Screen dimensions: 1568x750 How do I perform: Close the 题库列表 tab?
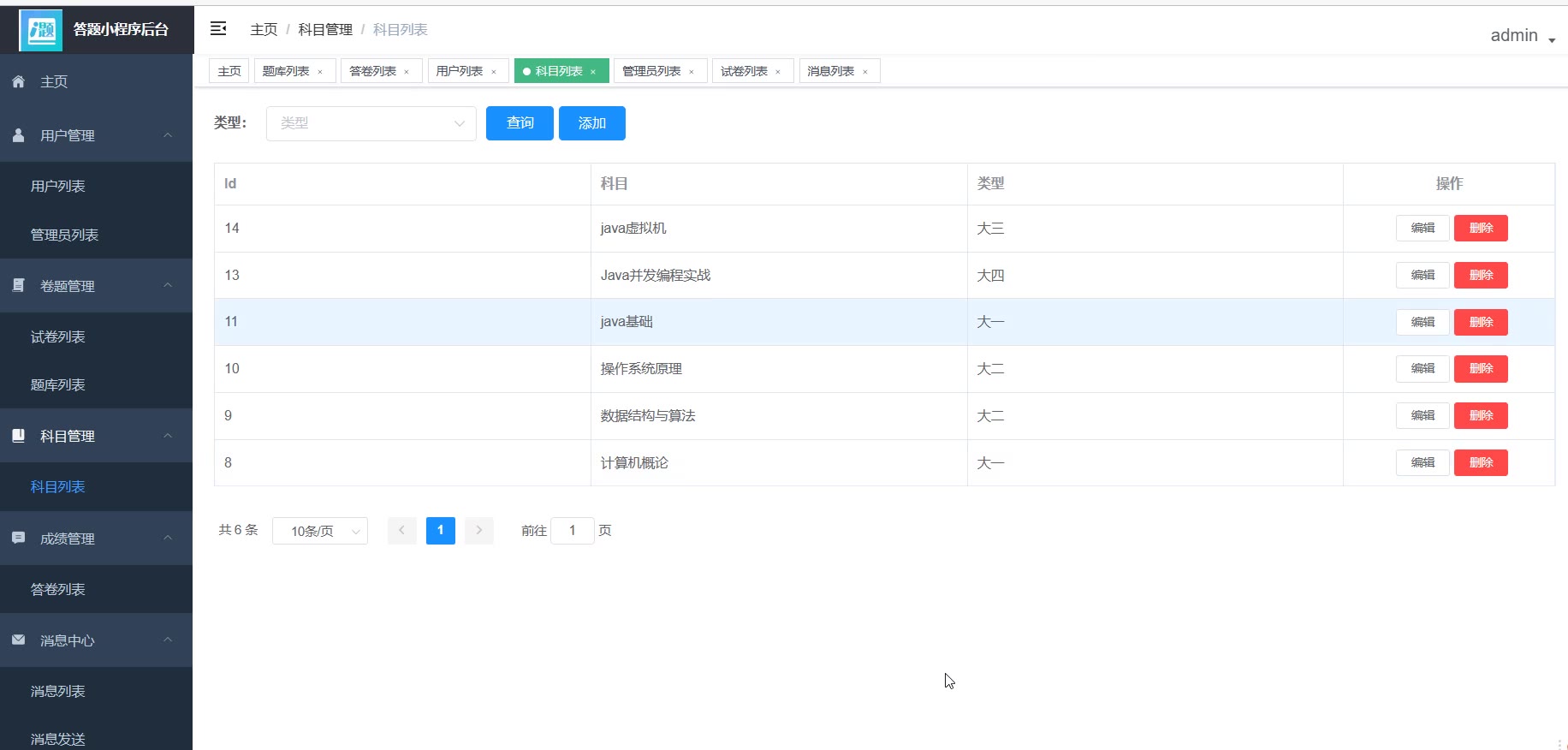pos(320,72)
